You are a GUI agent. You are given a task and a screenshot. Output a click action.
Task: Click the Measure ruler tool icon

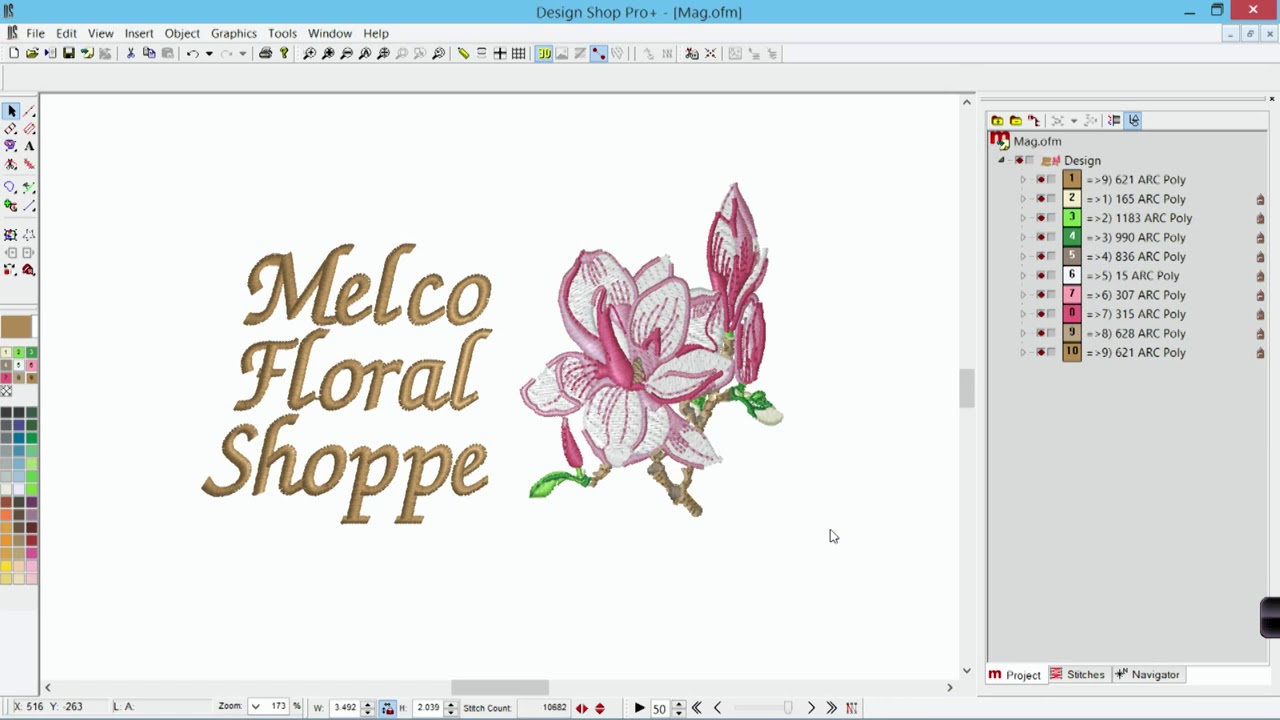coord(463,53)
